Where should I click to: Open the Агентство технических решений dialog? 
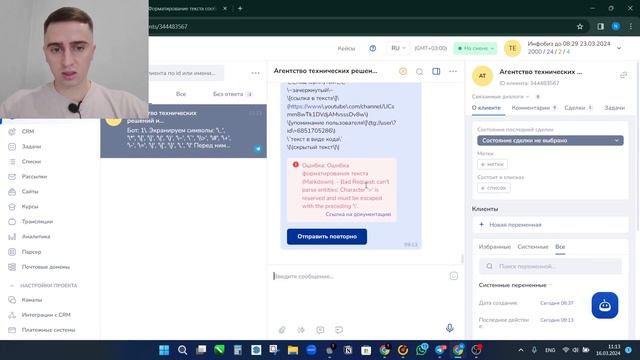[184, 131]
